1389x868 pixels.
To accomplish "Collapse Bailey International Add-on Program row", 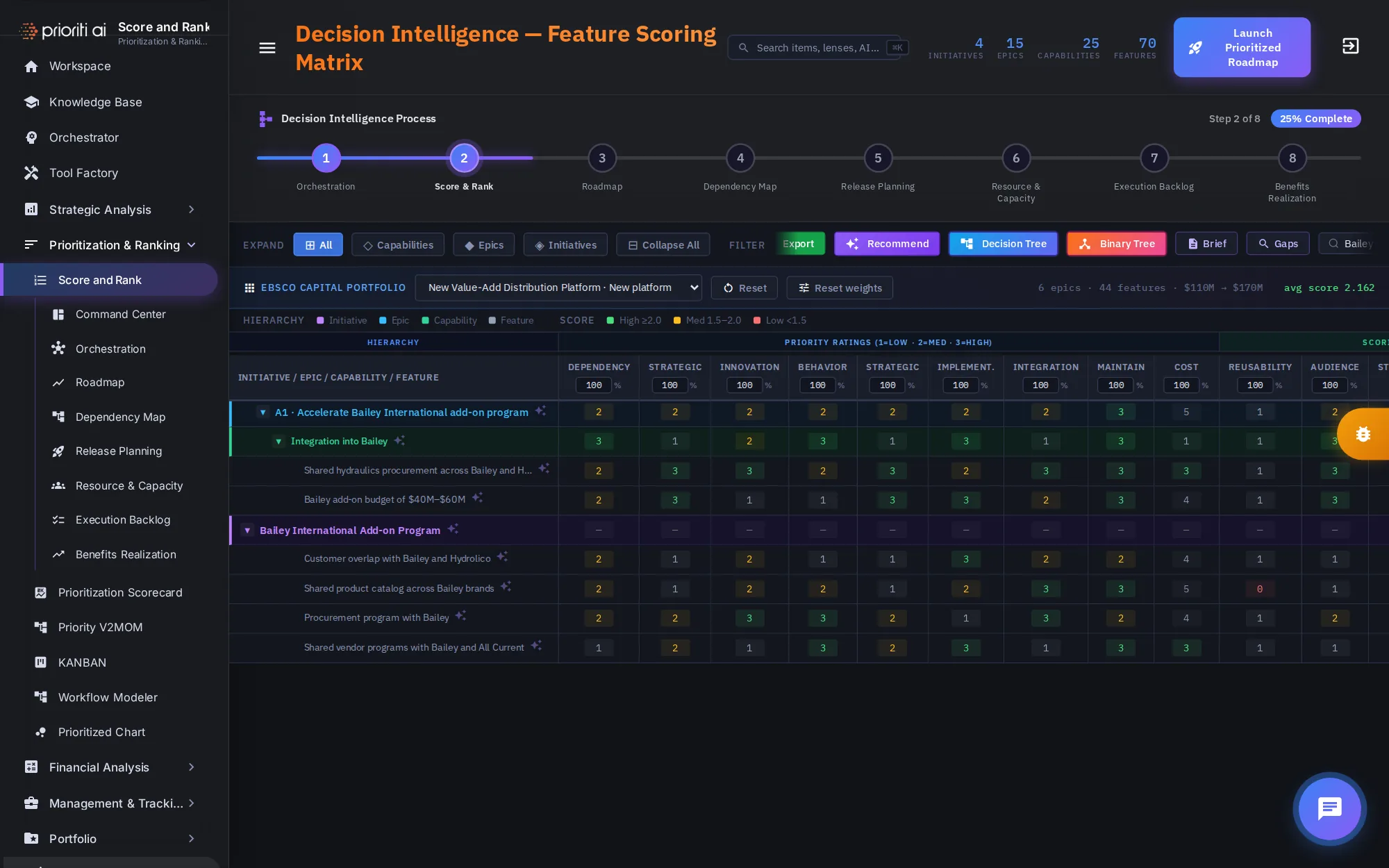I will point(247,531).
